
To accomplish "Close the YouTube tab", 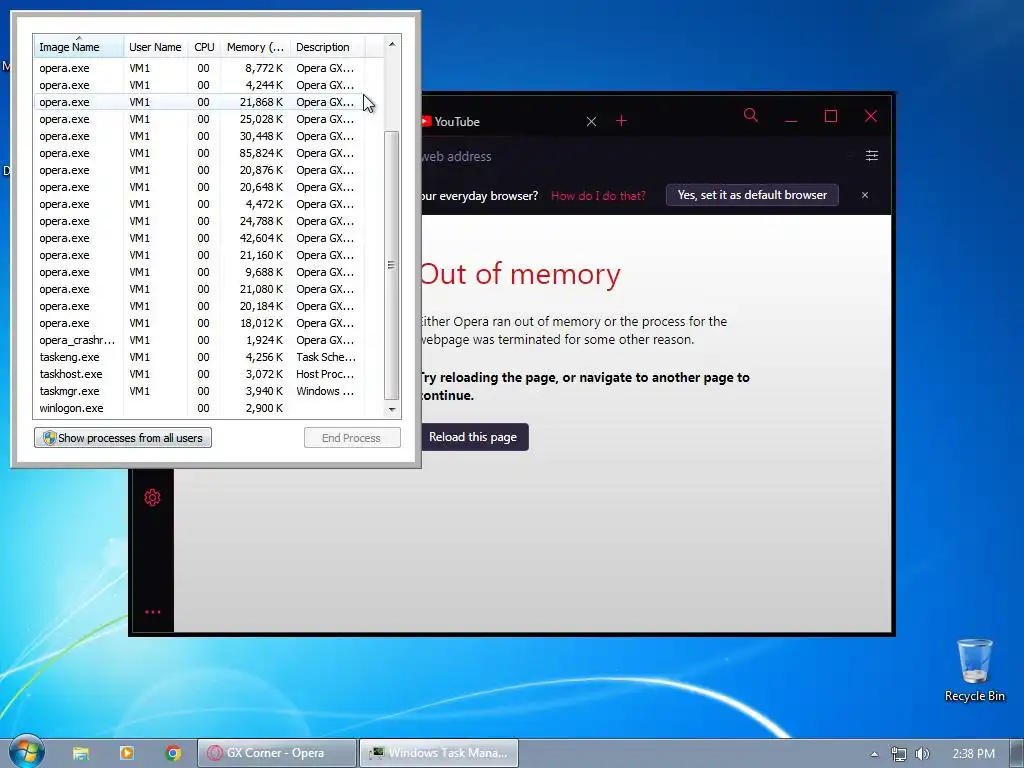I will 591,121.
